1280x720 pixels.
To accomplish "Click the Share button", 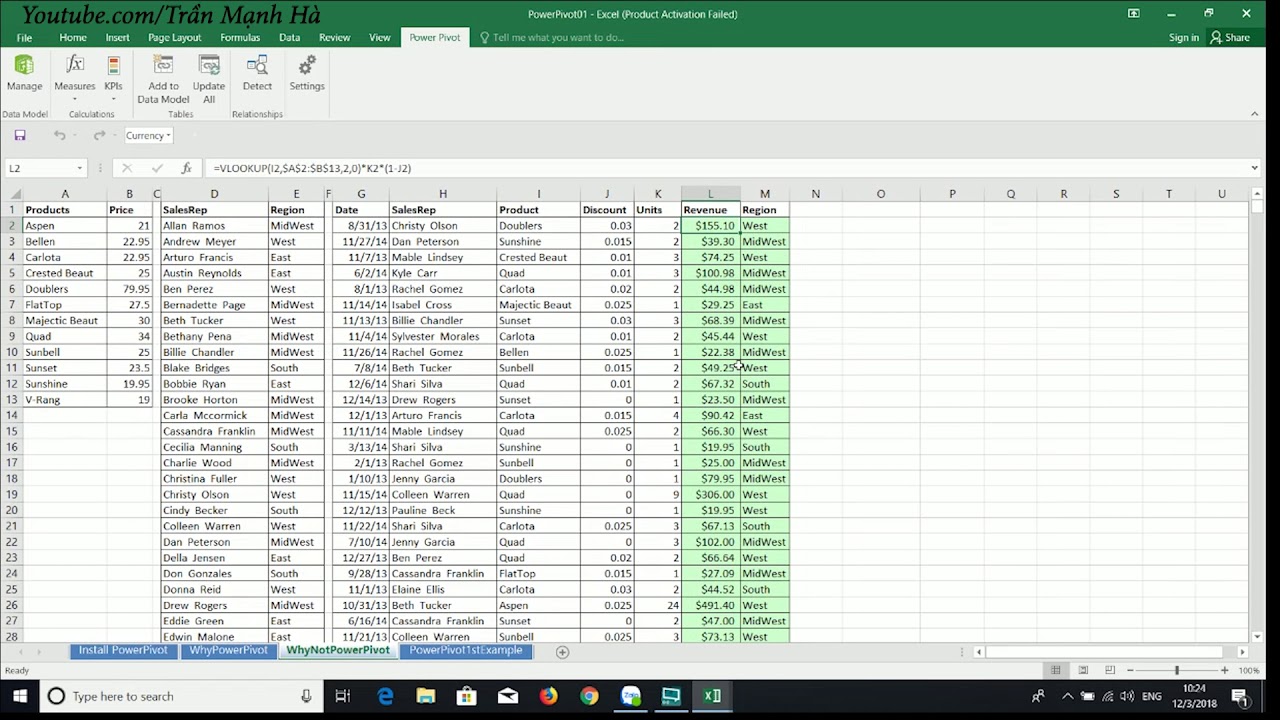I will tap(1230, 37).
